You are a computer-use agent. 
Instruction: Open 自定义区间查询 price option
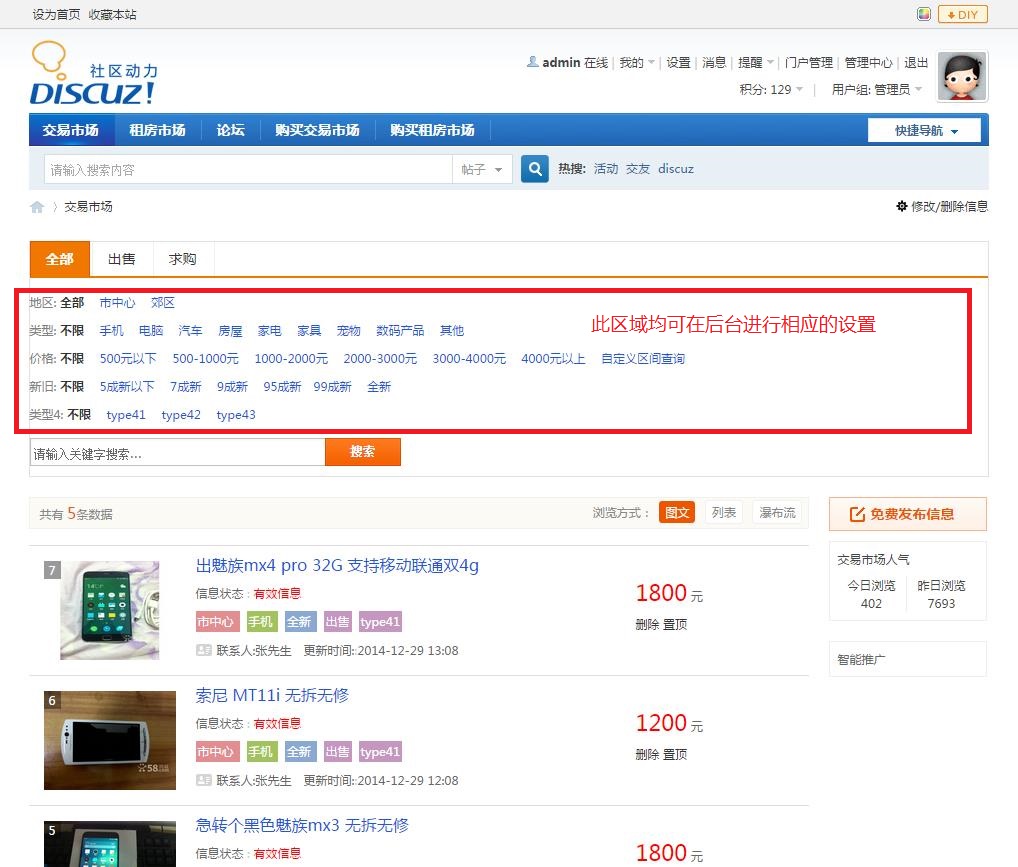pos(643,358)
